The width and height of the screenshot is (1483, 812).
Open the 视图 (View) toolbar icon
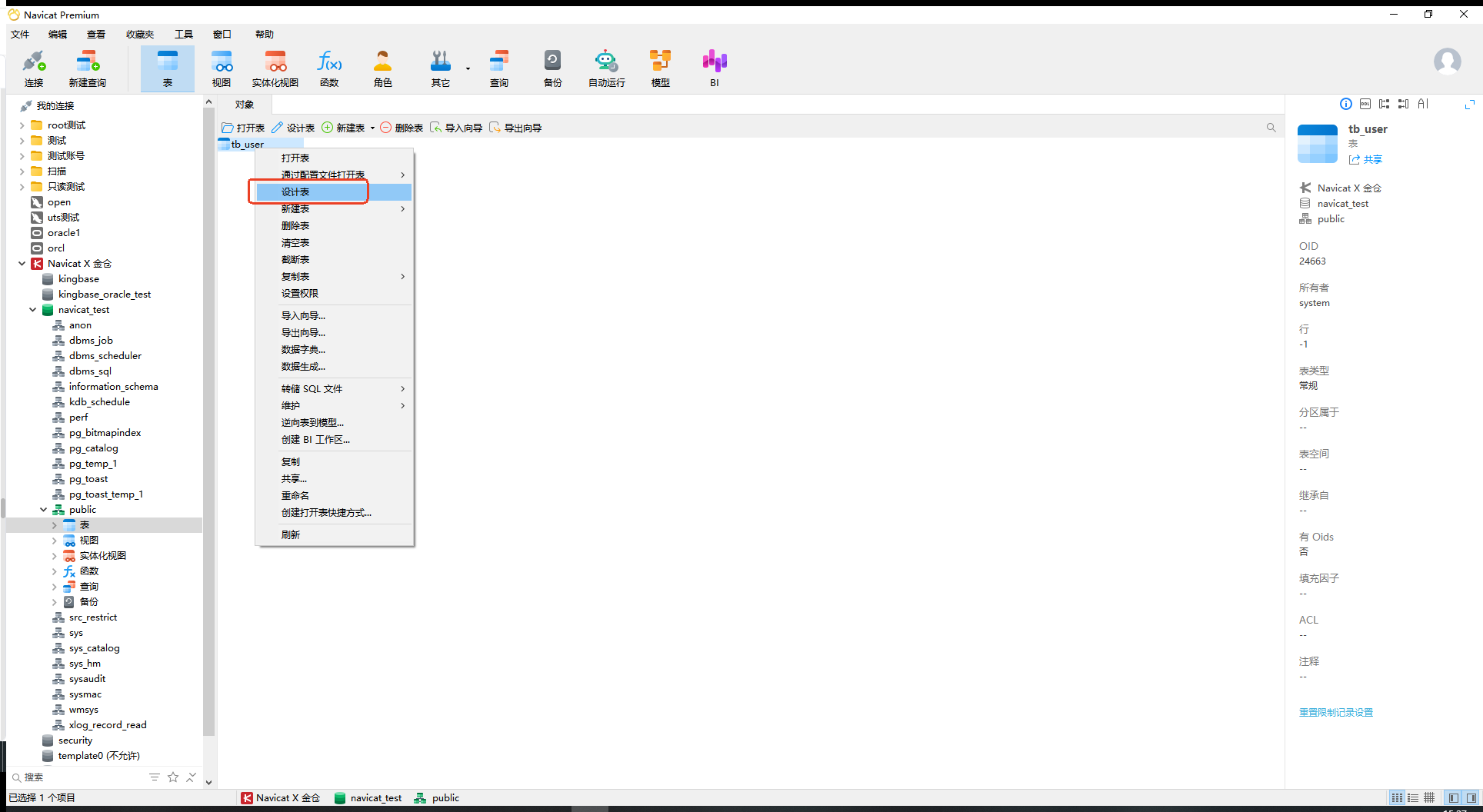click(222, 68)
